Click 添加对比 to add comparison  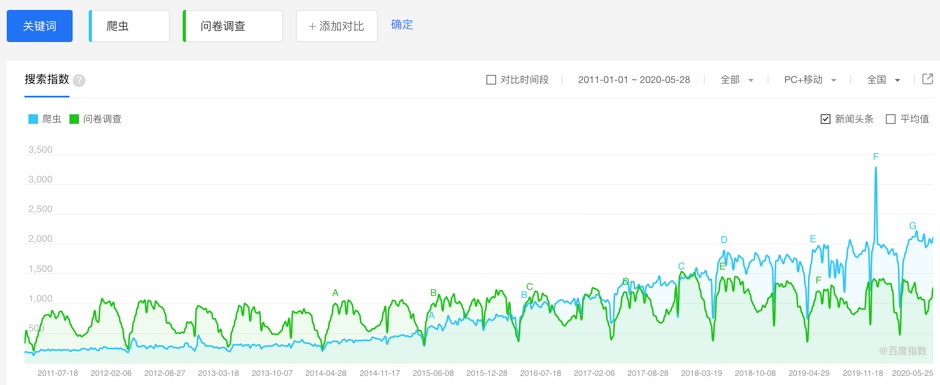337,26
